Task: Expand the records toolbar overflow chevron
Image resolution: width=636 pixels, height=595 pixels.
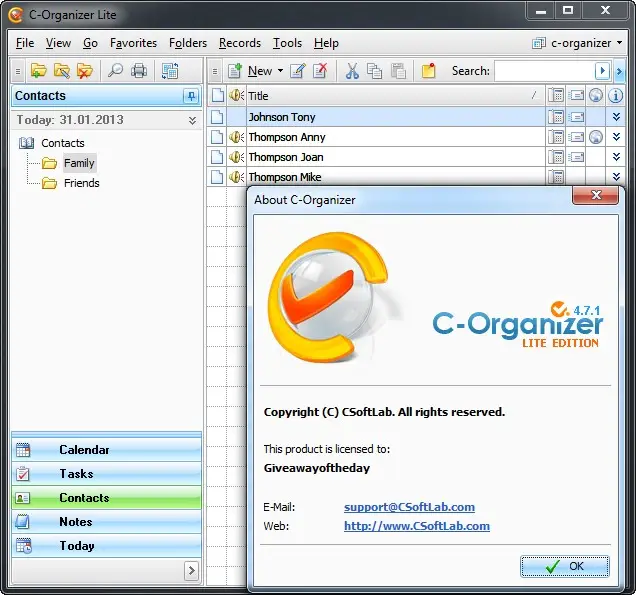Action: 619,71
